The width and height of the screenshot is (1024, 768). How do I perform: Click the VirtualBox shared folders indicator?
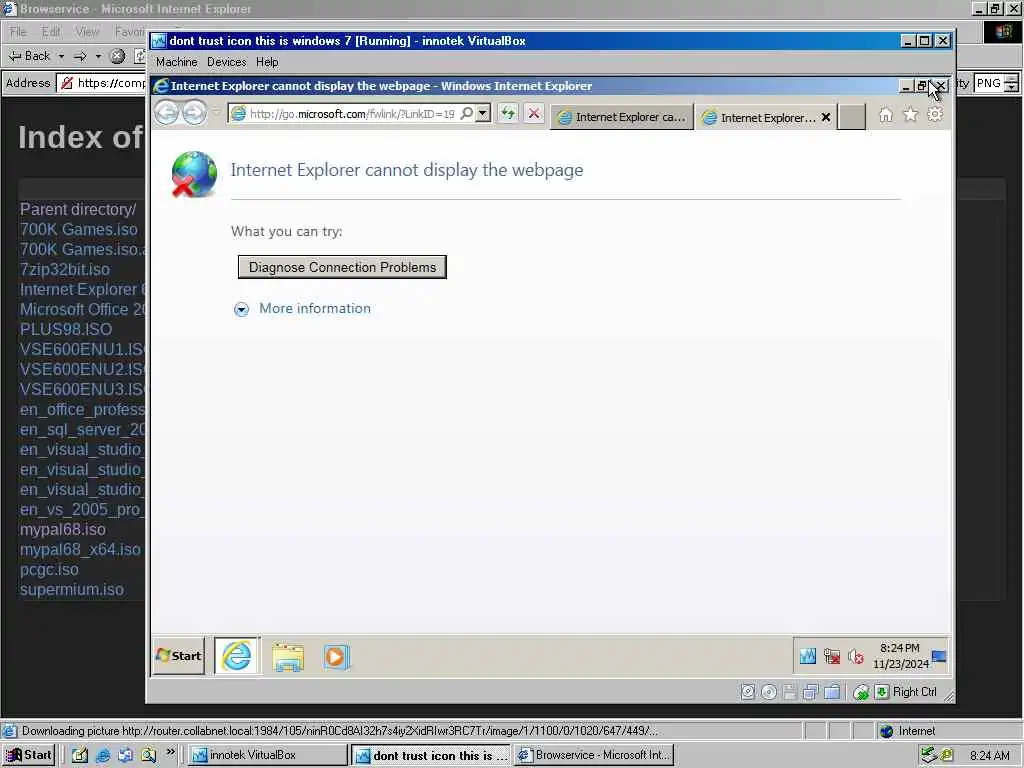coord(832,692)
